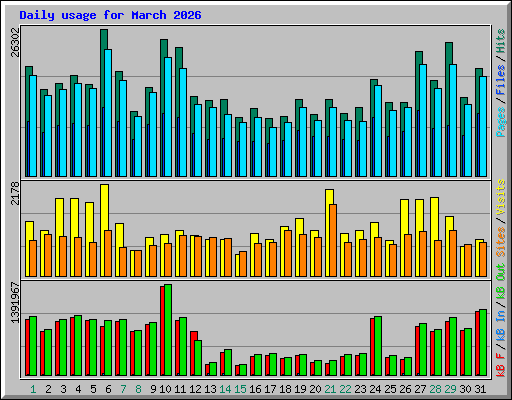Screen dimensions: 512x400
Task: Click day 20 label on x-axis
Action: tap(315, 389)
